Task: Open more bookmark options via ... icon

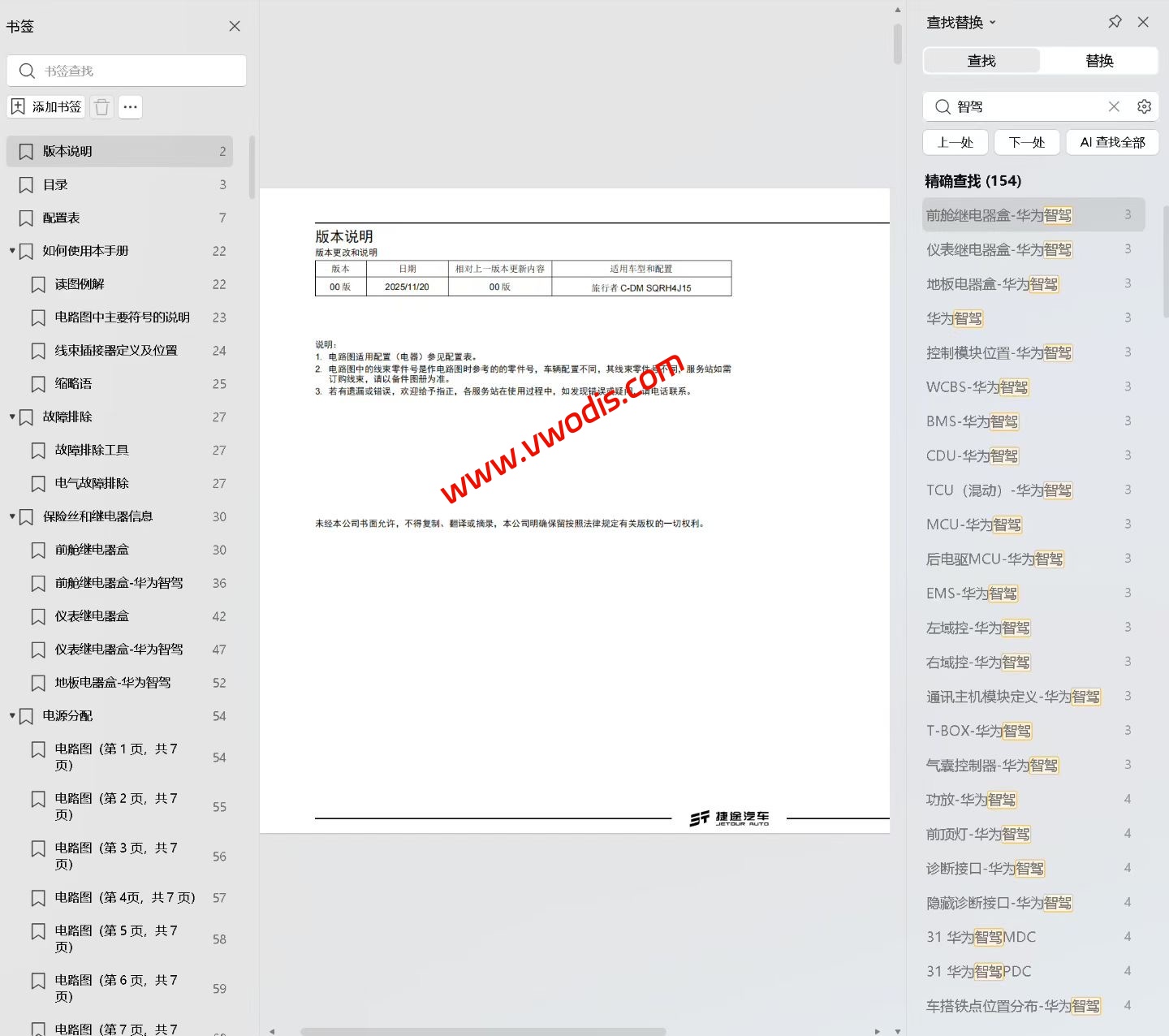Action: click(x=130, y=106)
